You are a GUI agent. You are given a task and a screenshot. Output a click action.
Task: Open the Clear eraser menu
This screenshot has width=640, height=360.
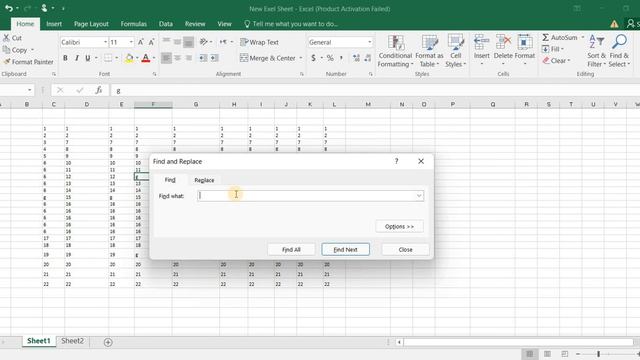point(556,60)
